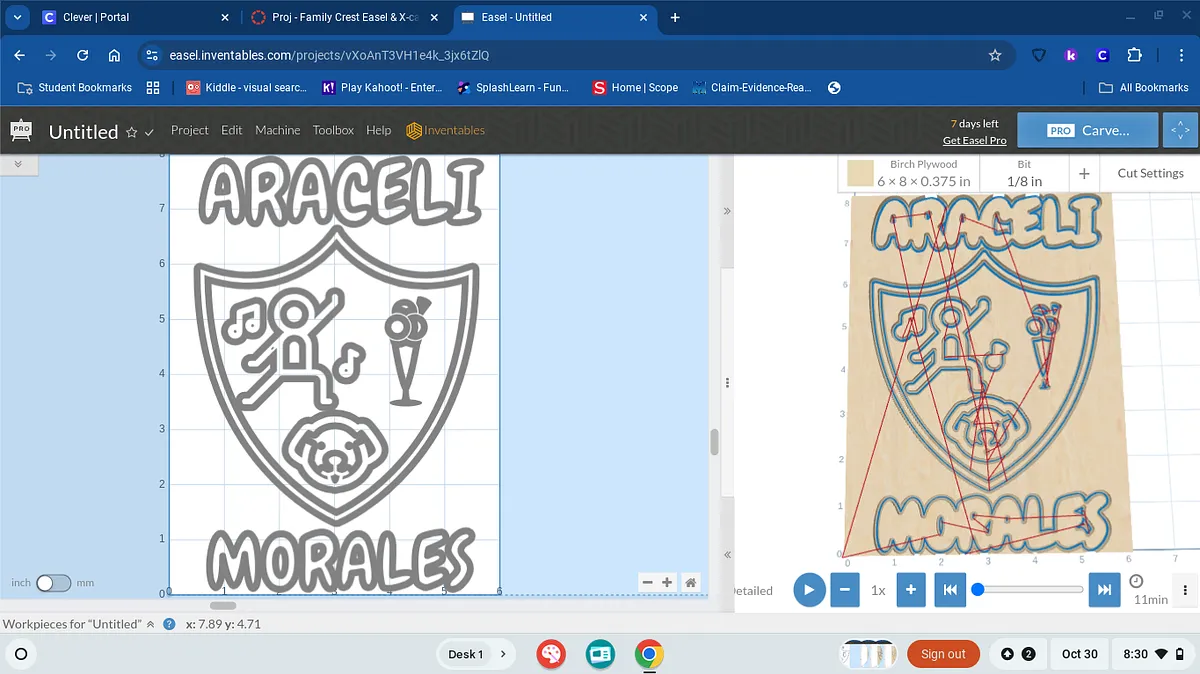The height and width of the screenshot is (674, 1200).
Task: Click the home reset view icon
Action: tap(690, 582)
